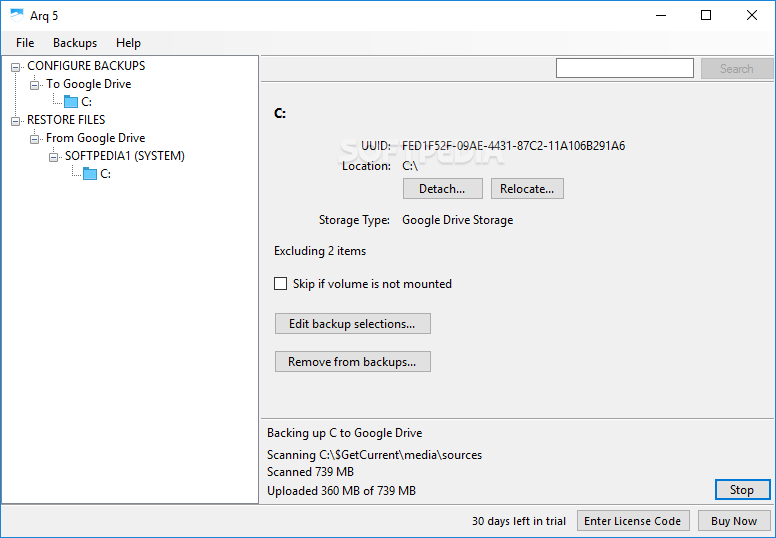Open the File menu

[25, 43]
